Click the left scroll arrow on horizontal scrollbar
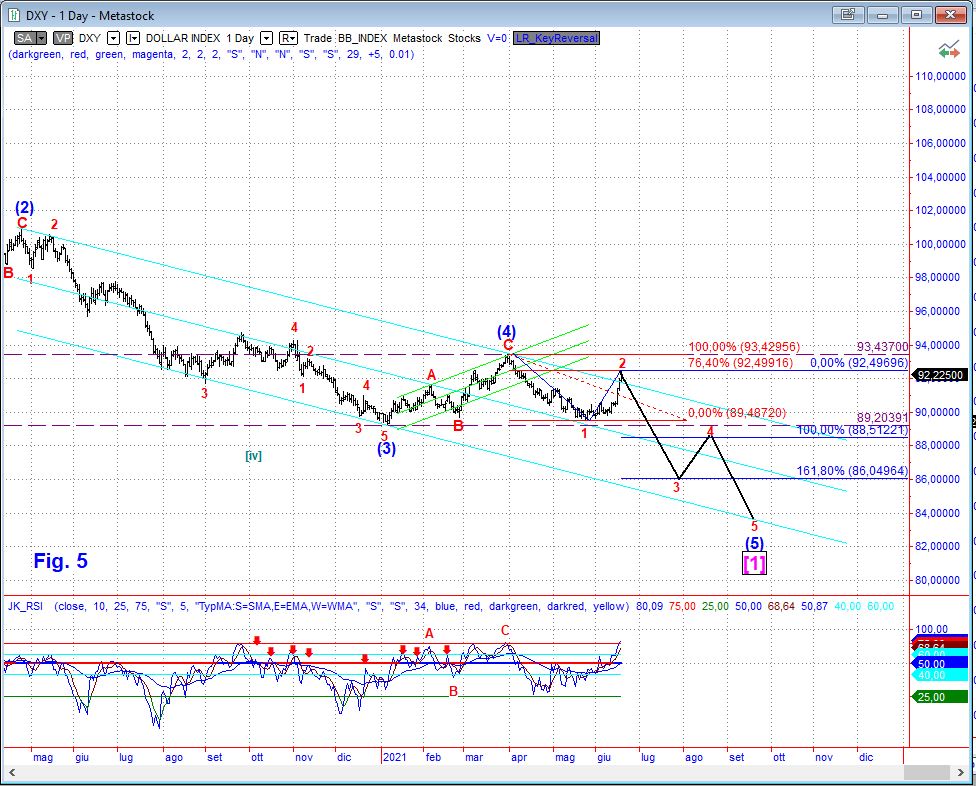The height and width of the screenshot is (786, 976). (11, 771)
